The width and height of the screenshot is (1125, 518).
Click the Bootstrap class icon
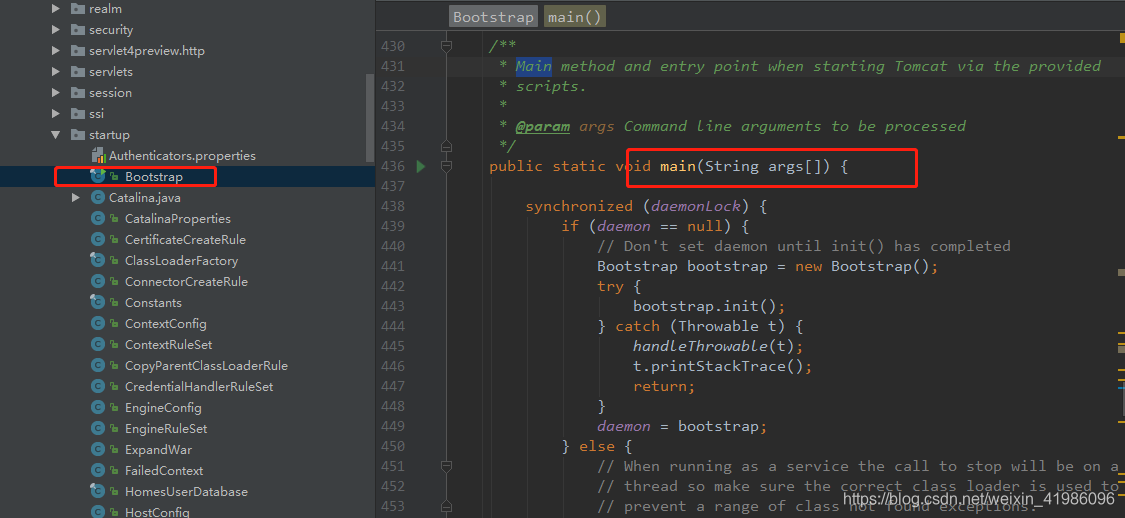click(98, 176)
